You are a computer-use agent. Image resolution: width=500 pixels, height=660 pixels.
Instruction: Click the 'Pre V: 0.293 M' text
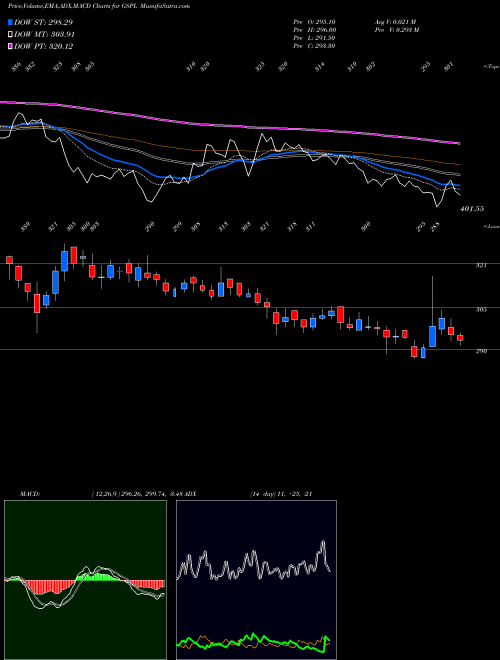[396, 30]
